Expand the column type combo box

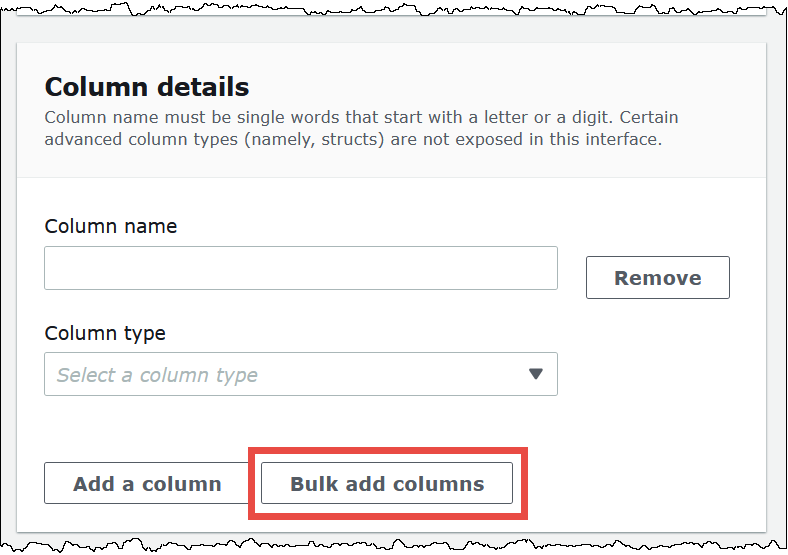coord(300,374)
